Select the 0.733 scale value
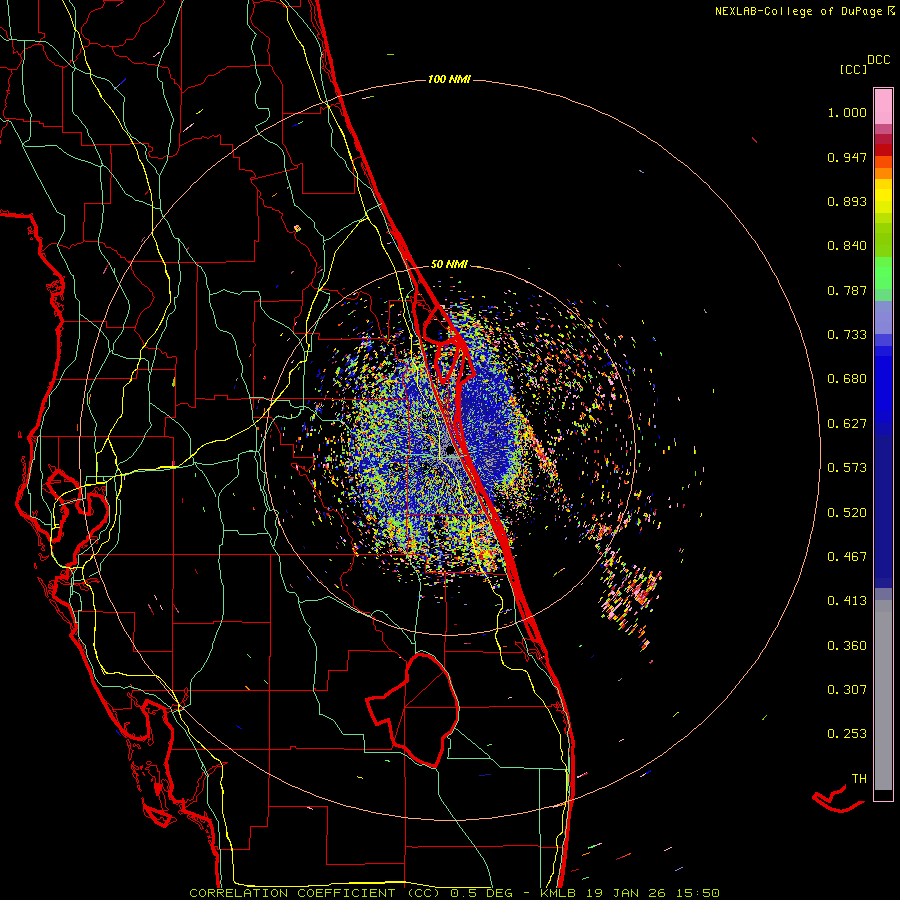 coord(847,335)
